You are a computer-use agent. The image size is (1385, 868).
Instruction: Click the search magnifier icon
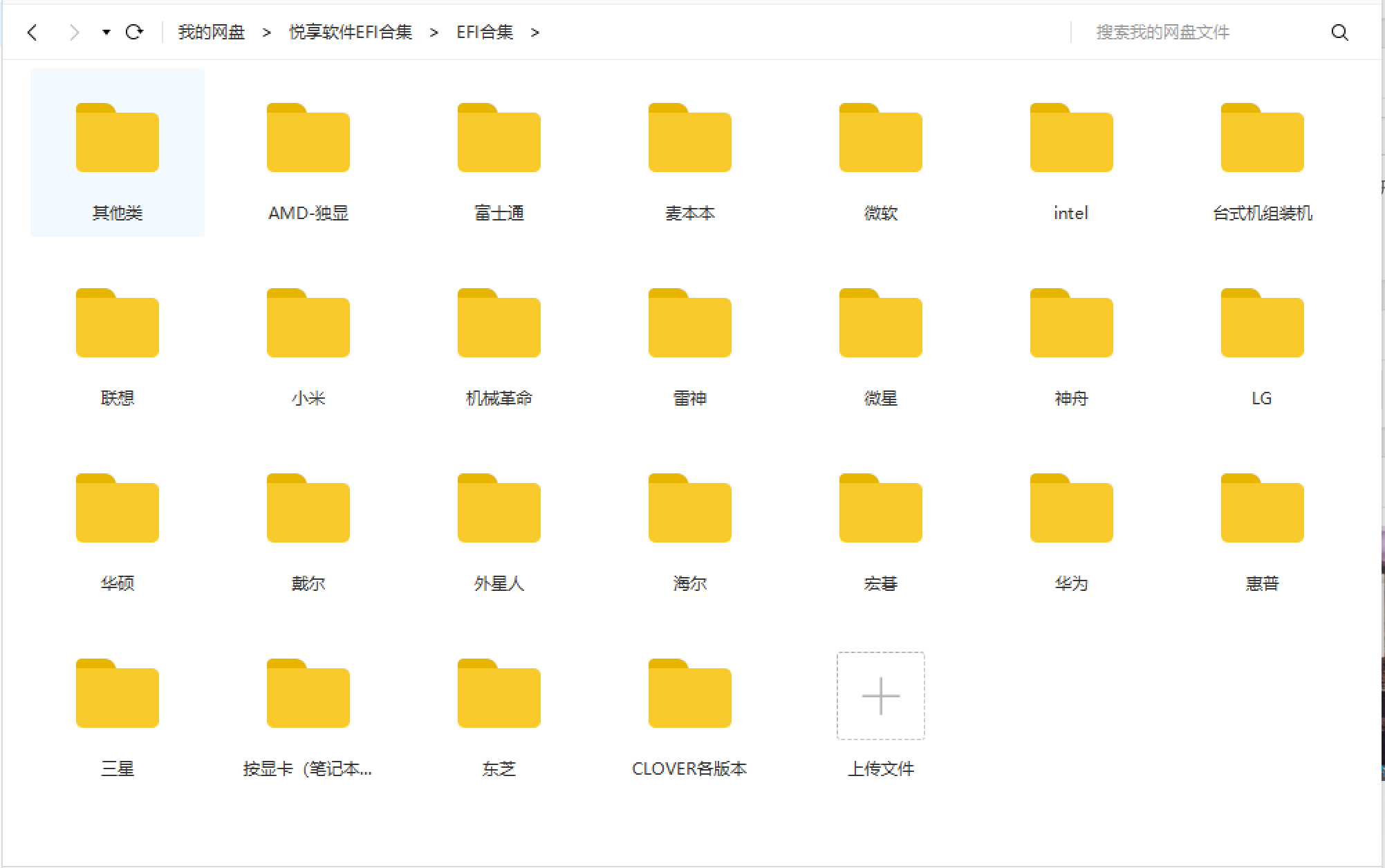coord(1339,32)
